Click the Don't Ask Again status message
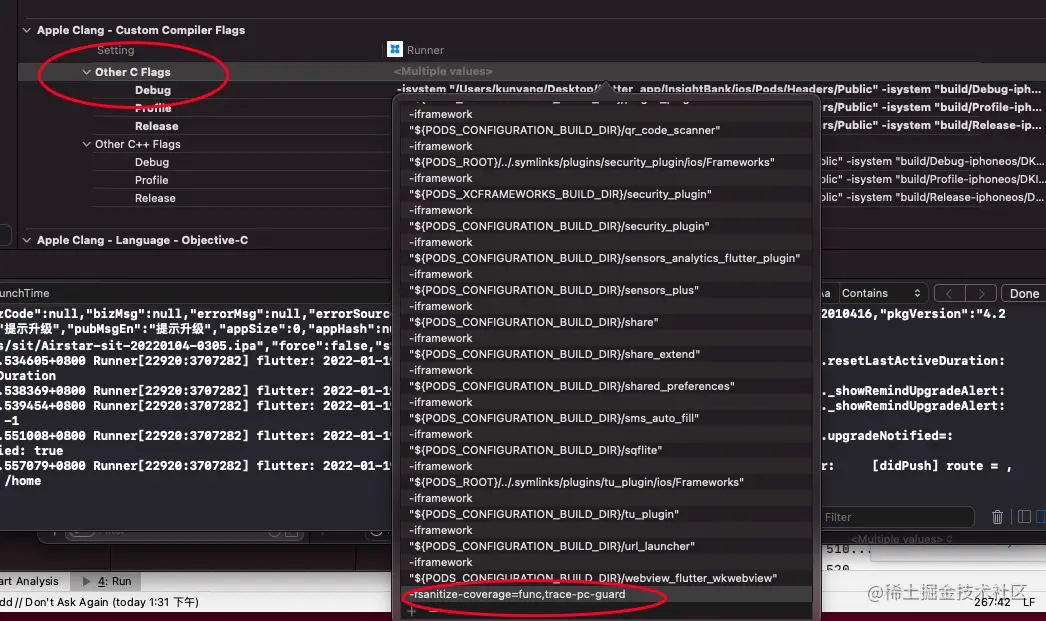This screenshot has height=621, width=1046. click(99, 602)
